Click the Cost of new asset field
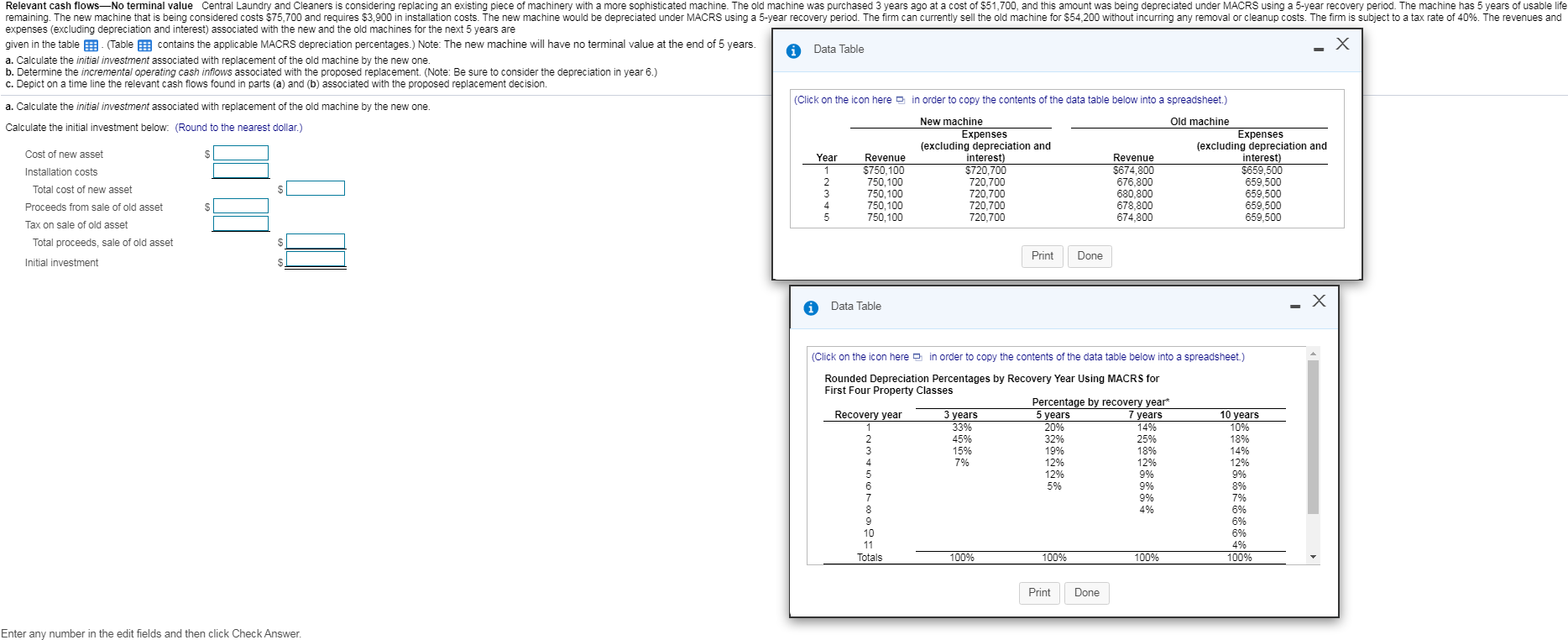This screenshot has width=1568, height=640. tap(241, 153)
